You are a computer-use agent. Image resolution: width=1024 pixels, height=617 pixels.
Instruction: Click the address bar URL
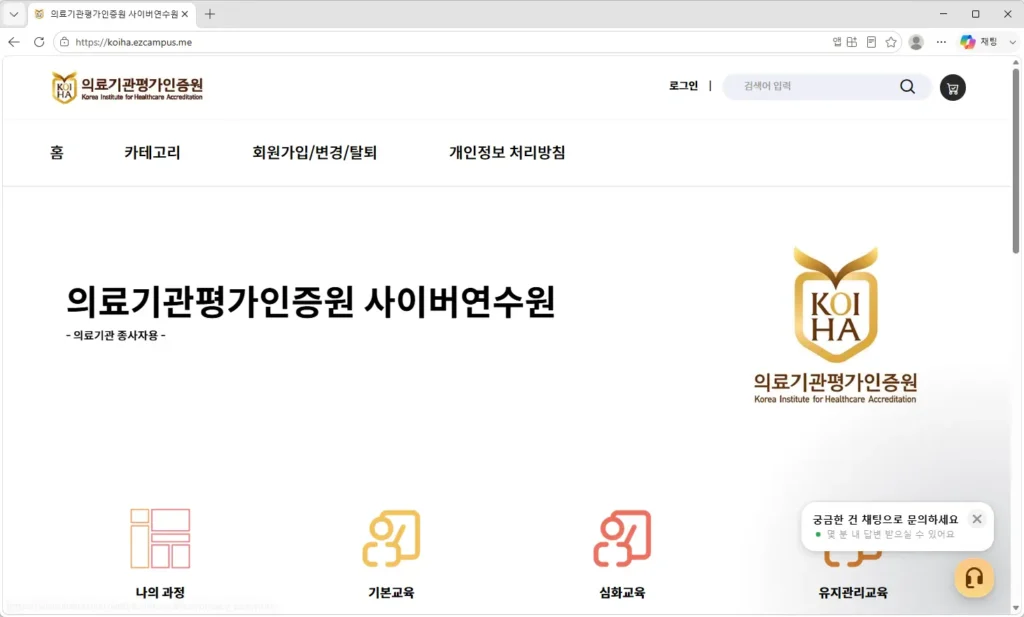(x=133, y=42)
